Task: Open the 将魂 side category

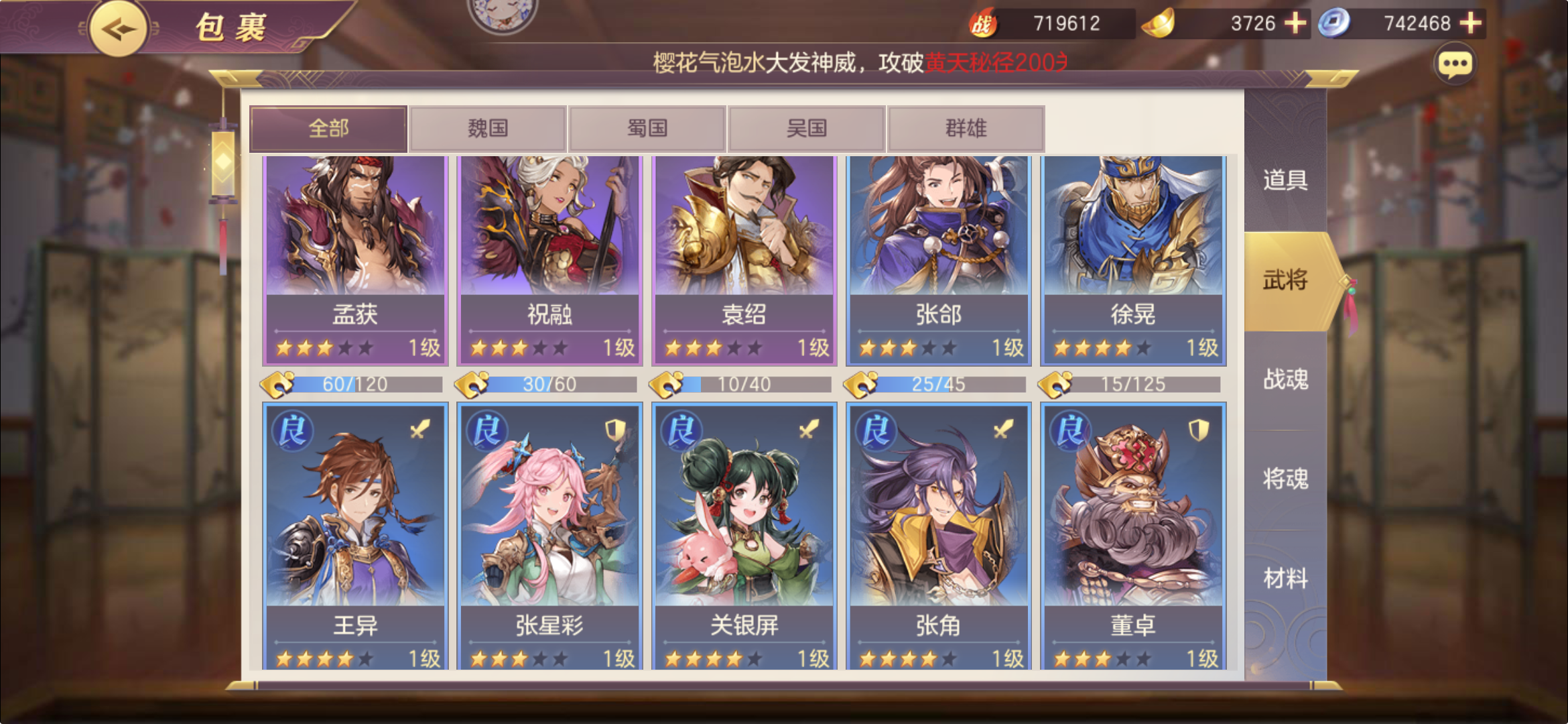Action: coord(1285,479)
